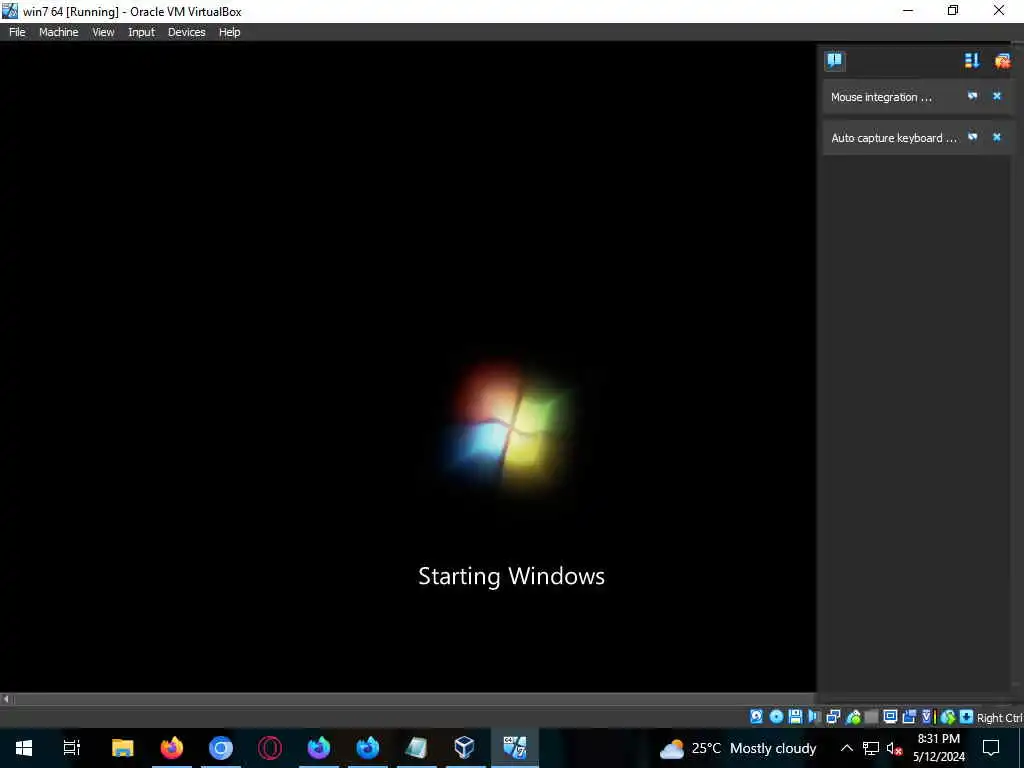Open the clock showing 8:31 PM
This screenshot has height=768, width=1024.
click(x=938, y=748)
